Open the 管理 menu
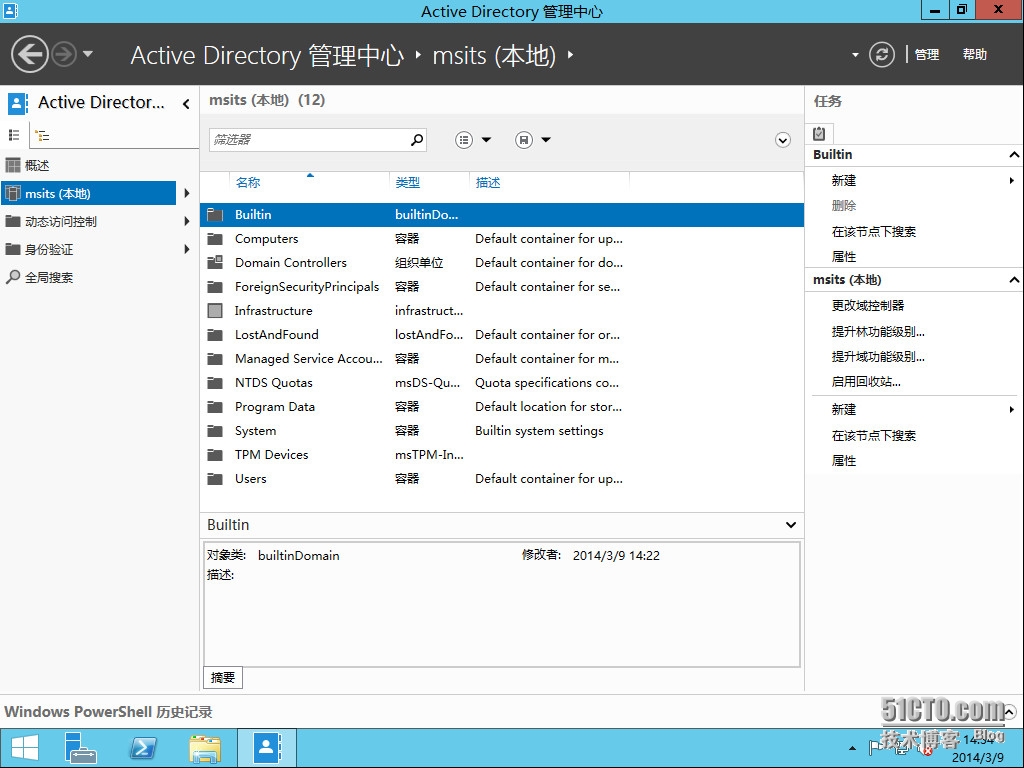 (926, 55)
